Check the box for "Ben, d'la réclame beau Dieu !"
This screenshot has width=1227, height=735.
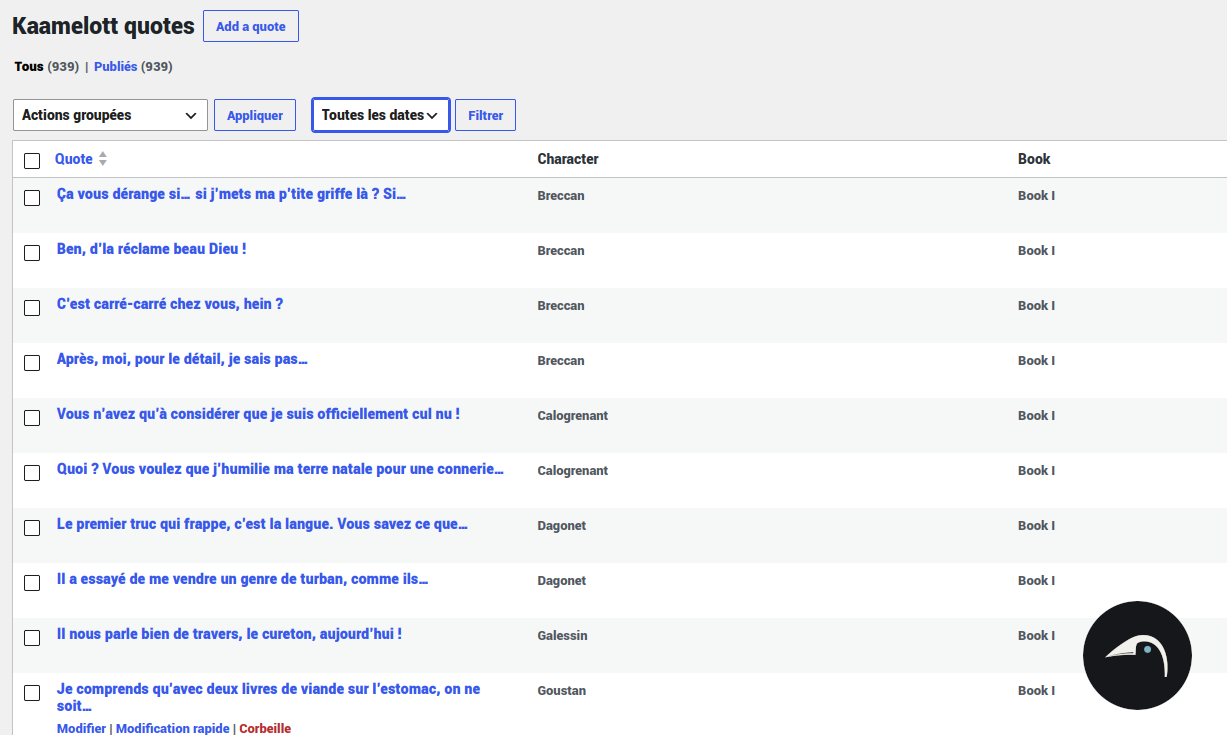[32, 252]
